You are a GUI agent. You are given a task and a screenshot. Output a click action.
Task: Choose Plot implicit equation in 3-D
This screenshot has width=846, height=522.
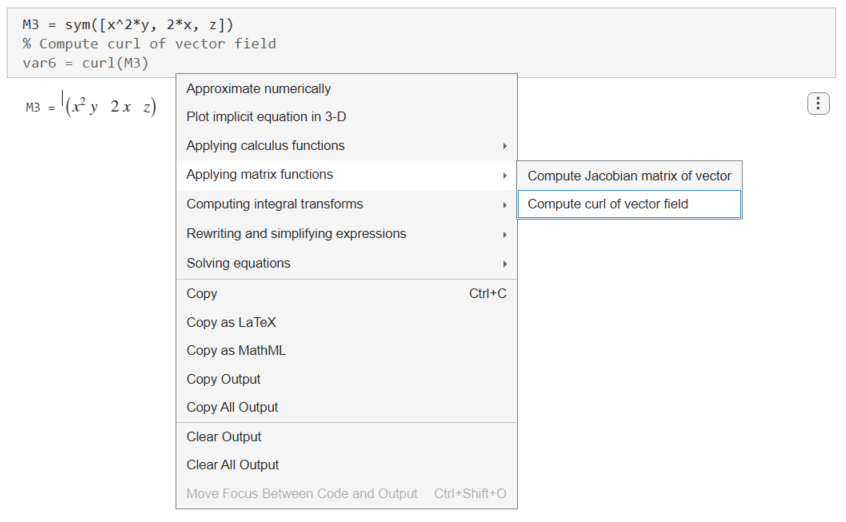[266, 117]
